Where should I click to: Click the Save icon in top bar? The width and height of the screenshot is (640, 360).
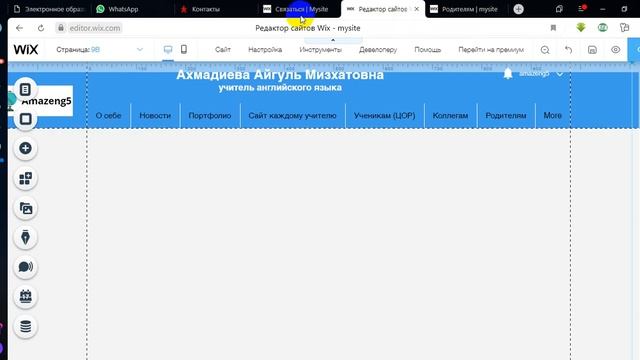point(592,50)
